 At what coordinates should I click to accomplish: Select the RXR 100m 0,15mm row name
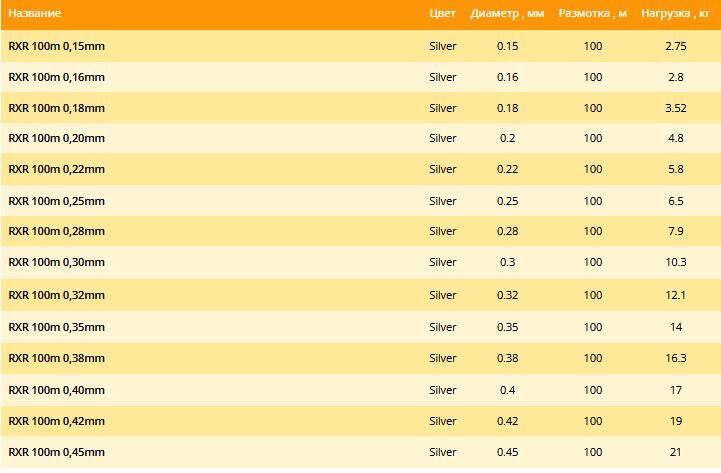click(x=57, y=46)
